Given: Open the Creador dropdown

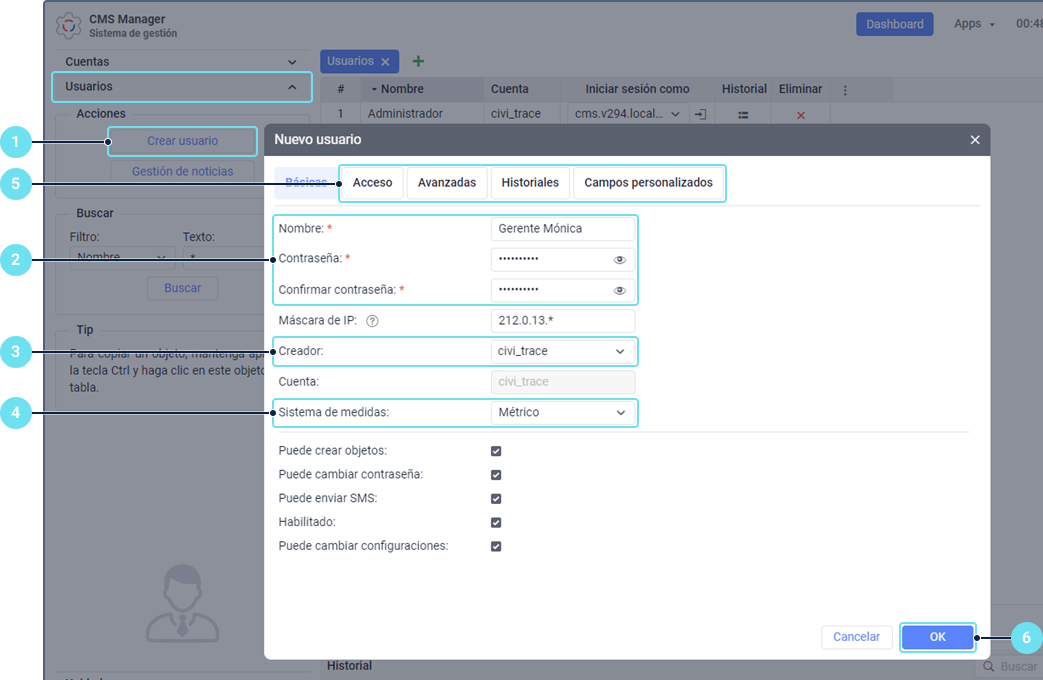Looking at the screenshot, I should [563, 352].
